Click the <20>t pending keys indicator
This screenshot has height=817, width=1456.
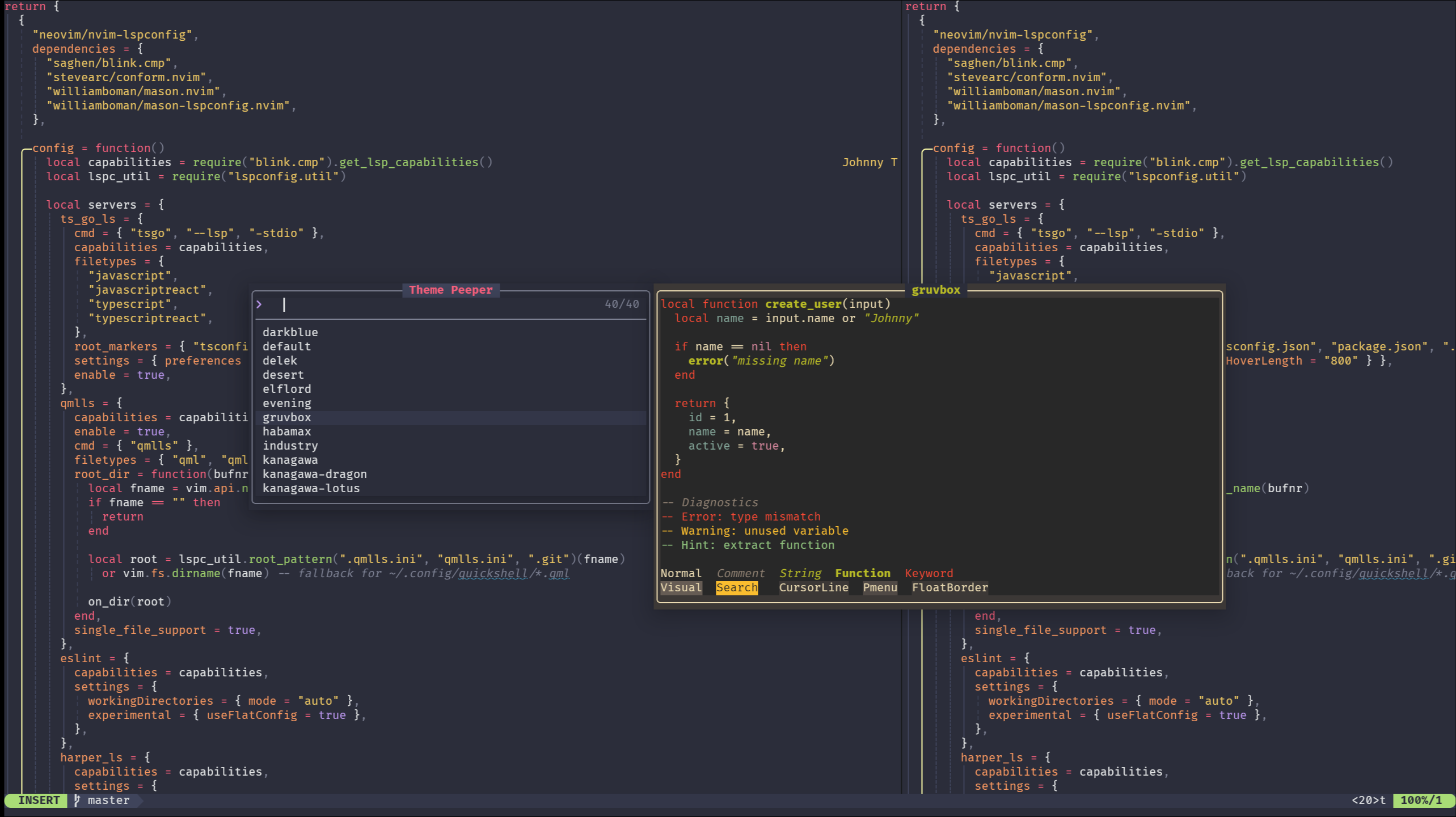point(1368,800)
